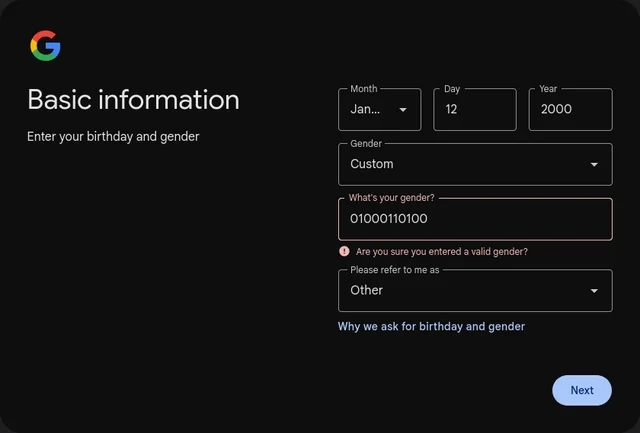
Task: Click the 'Please refer to me as' label
Action: [395, 270]
